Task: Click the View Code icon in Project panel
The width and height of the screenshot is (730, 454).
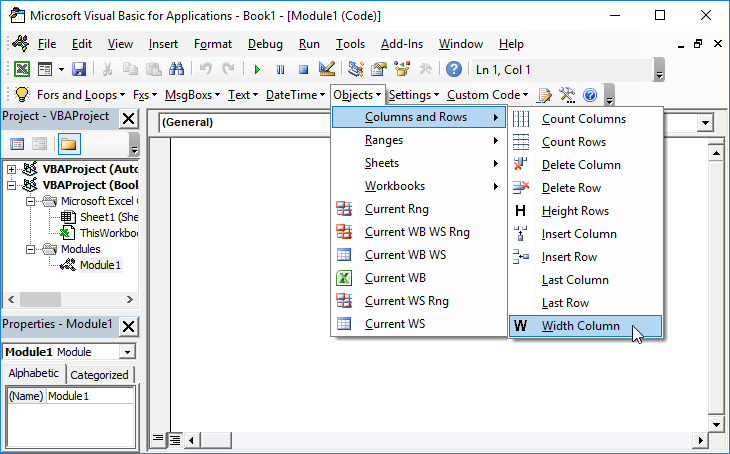Action: (17, 144)
